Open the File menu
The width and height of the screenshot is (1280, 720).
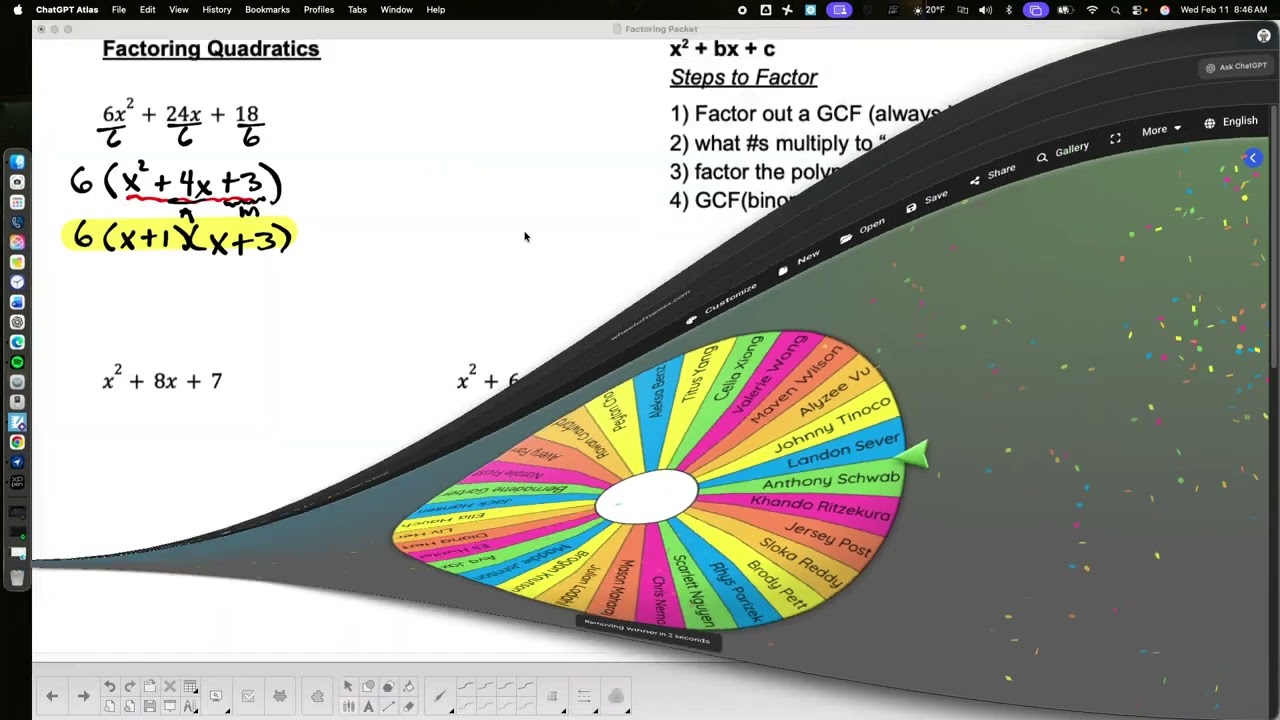(x=119, y=10)
